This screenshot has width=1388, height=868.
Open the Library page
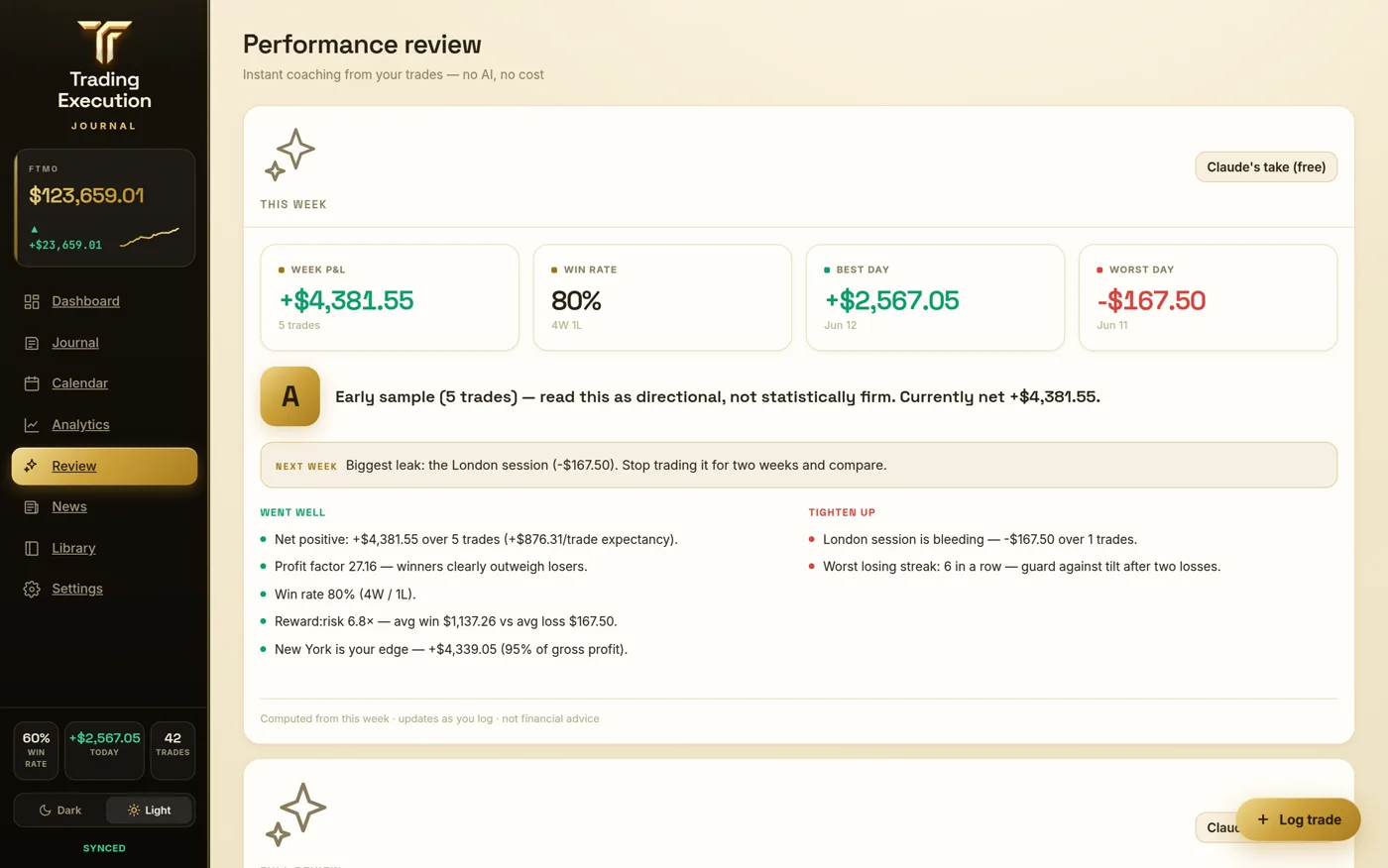104,548
